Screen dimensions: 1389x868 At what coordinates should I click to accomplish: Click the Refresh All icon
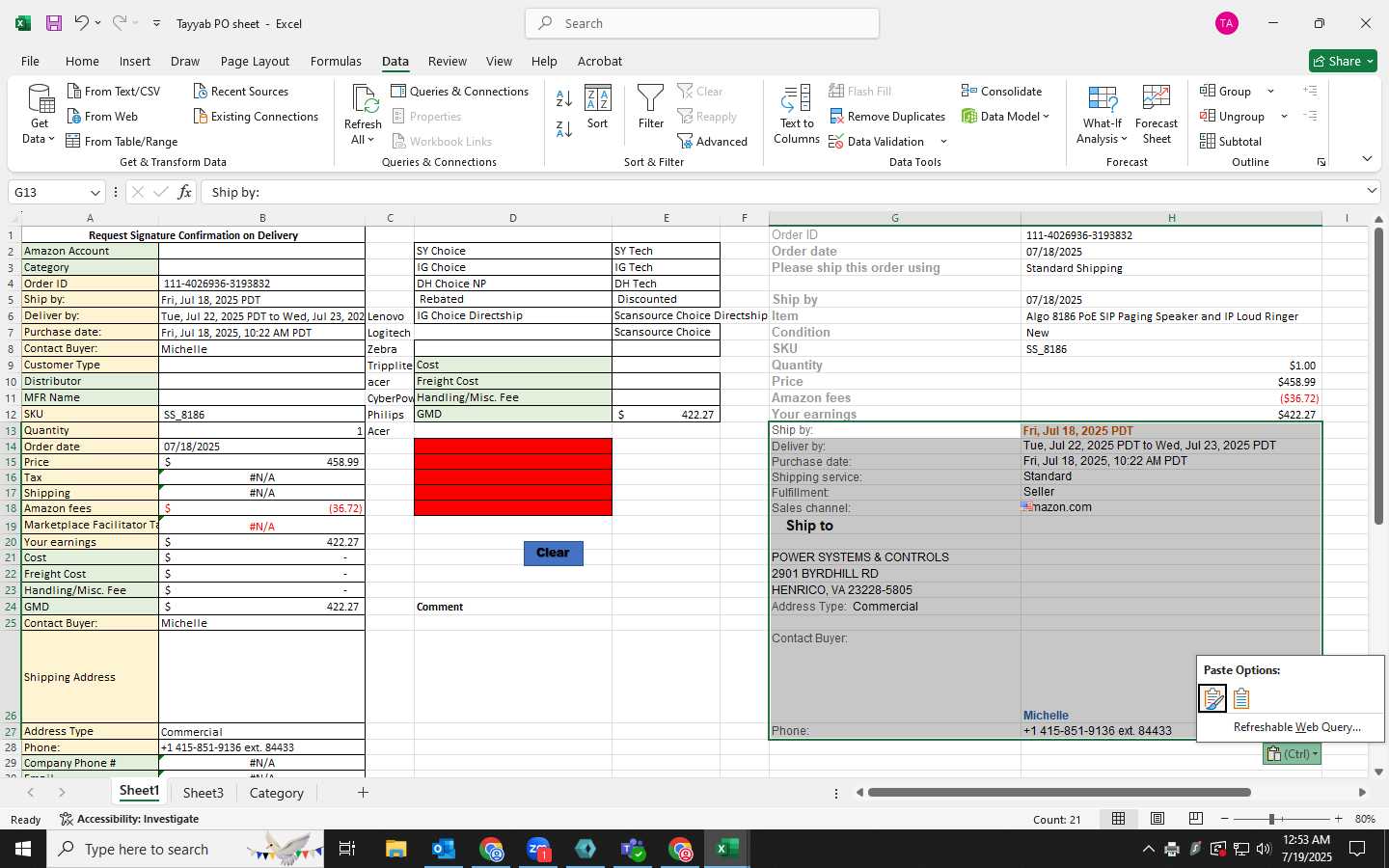point(365,99)
